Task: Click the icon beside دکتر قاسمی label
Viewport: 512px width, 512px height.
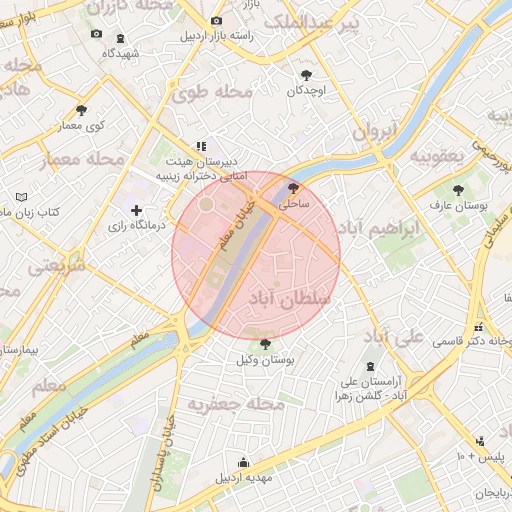Action: pyautogui.click(x=479, y=327)
